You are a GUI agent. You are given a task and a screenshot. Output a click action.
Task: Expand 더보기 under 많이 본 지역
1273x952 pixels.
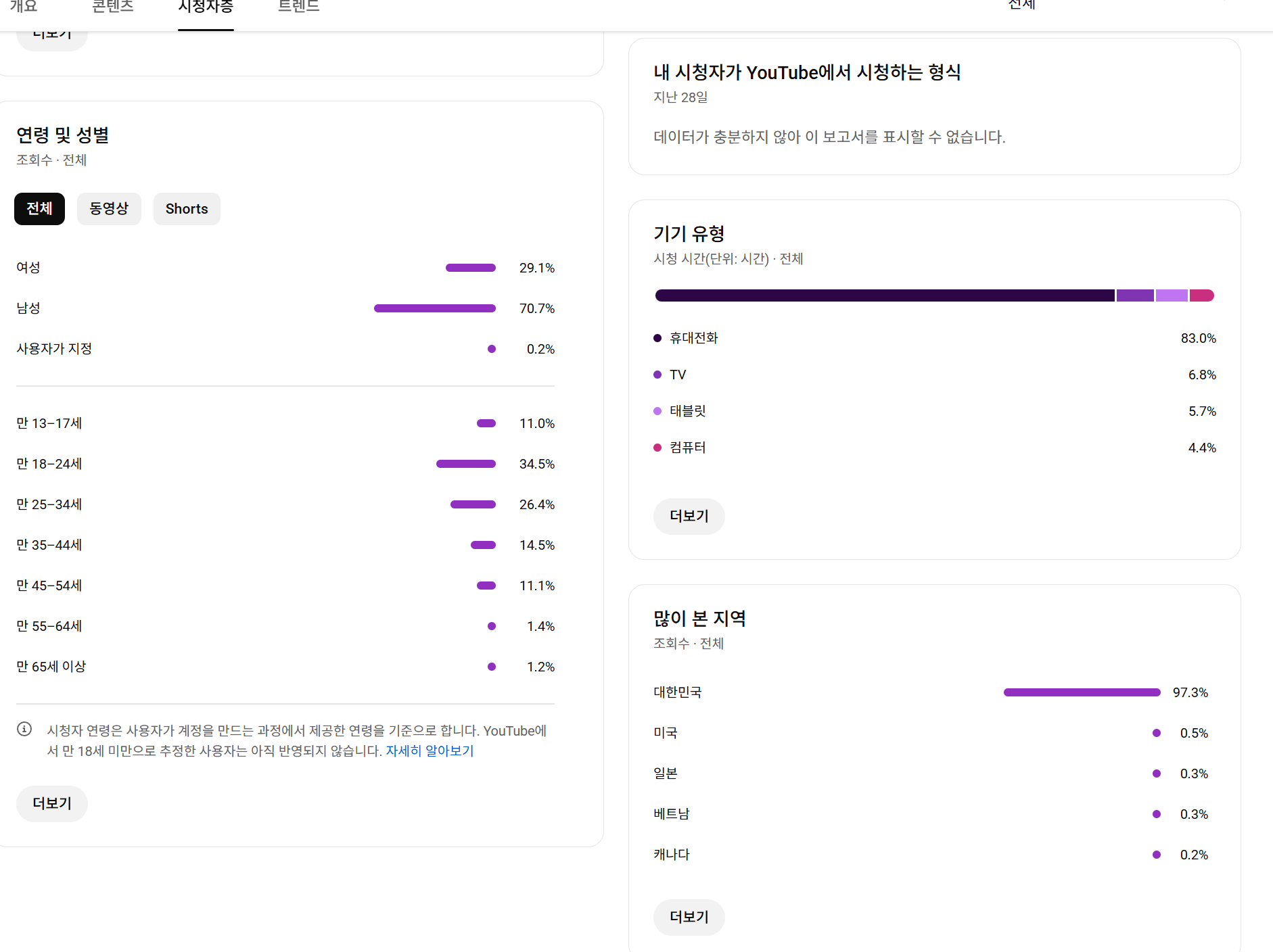(689, 917)
